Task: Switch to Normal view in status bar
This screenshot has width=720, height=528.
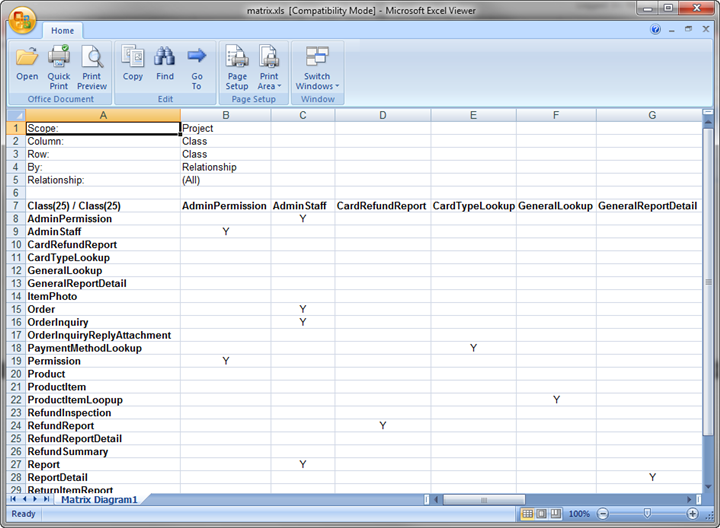Action: coord(527,514)
